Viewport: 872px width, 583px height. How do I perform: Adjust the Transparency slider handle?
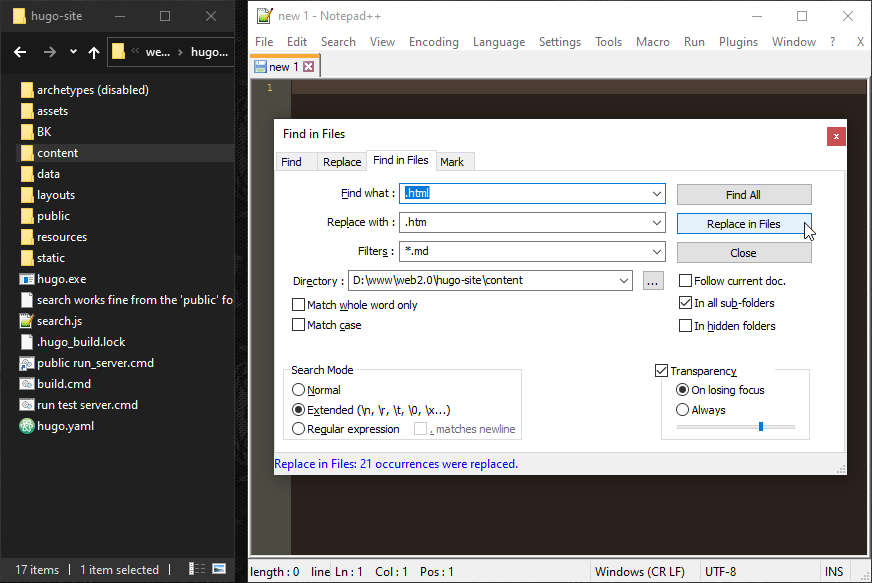point(761,427)
